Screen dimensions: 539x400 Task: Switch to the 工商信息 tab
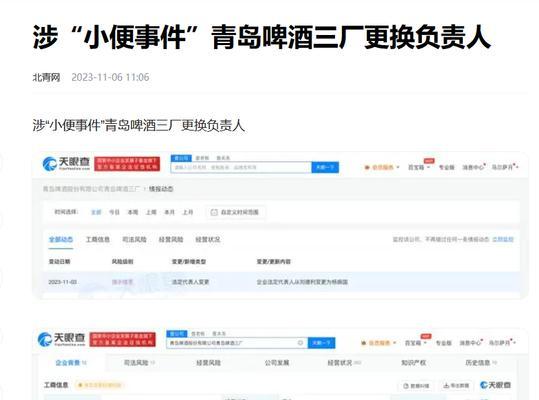click(x=98, y=239)
